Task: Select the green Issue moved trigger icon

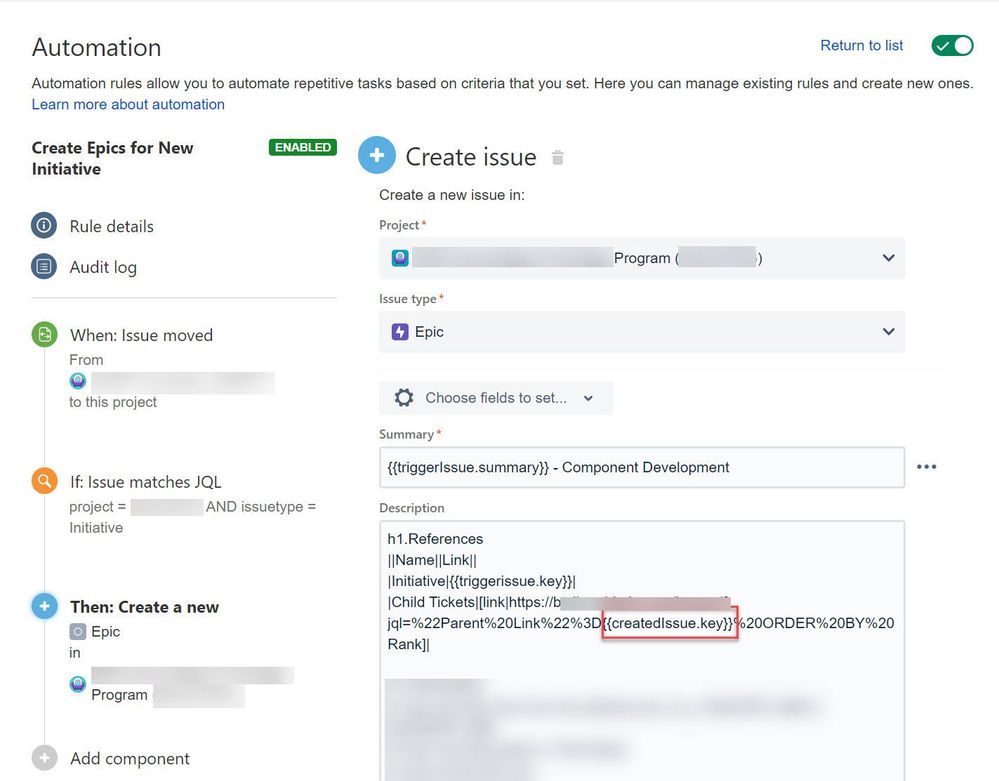Action: 44,335
